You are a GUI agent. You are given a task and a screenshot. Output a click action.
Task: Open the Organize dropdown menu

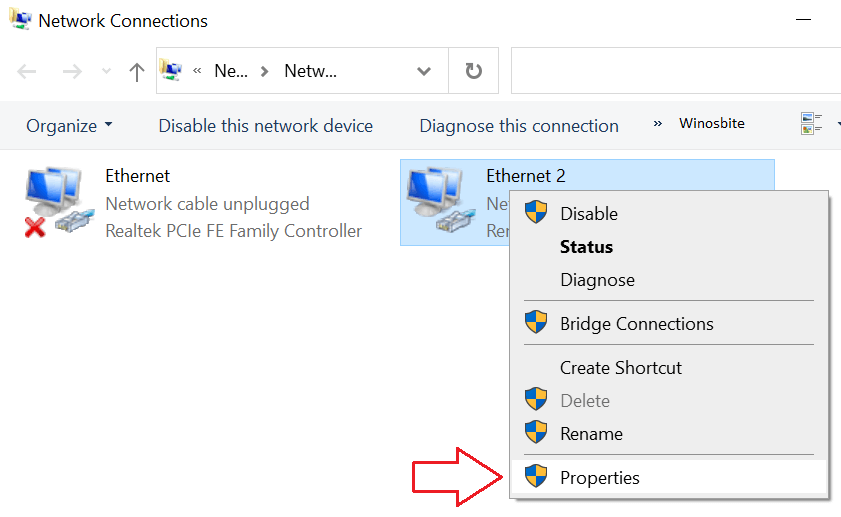click(69, 126)
